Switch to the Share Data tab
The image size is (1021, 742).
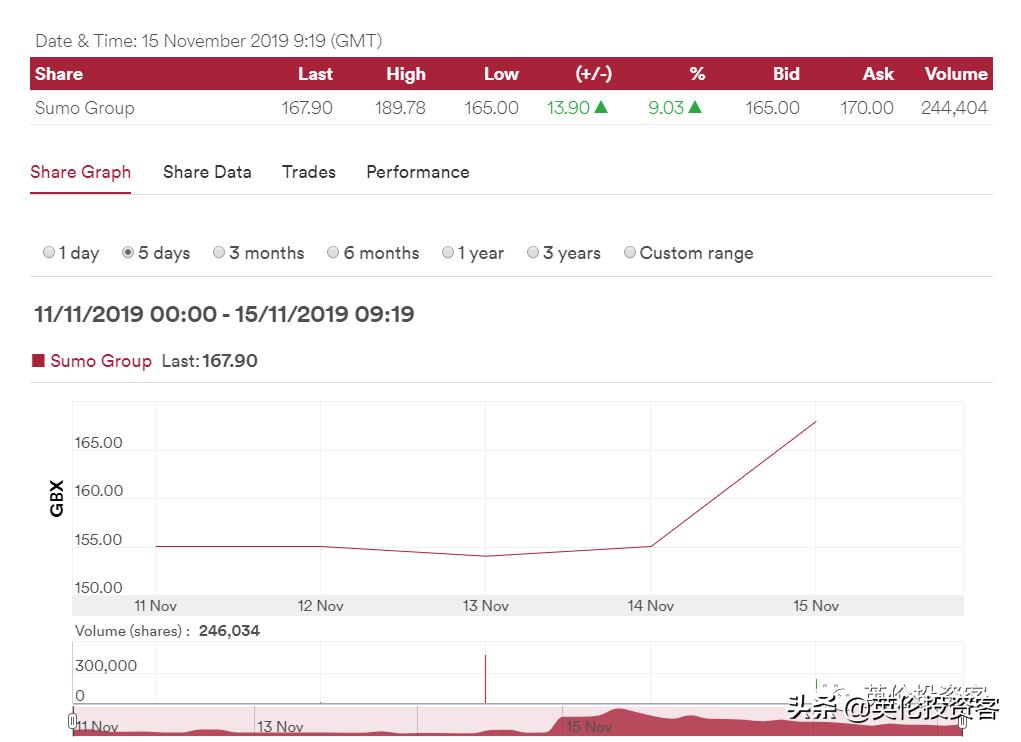click(x=207, y=172)
